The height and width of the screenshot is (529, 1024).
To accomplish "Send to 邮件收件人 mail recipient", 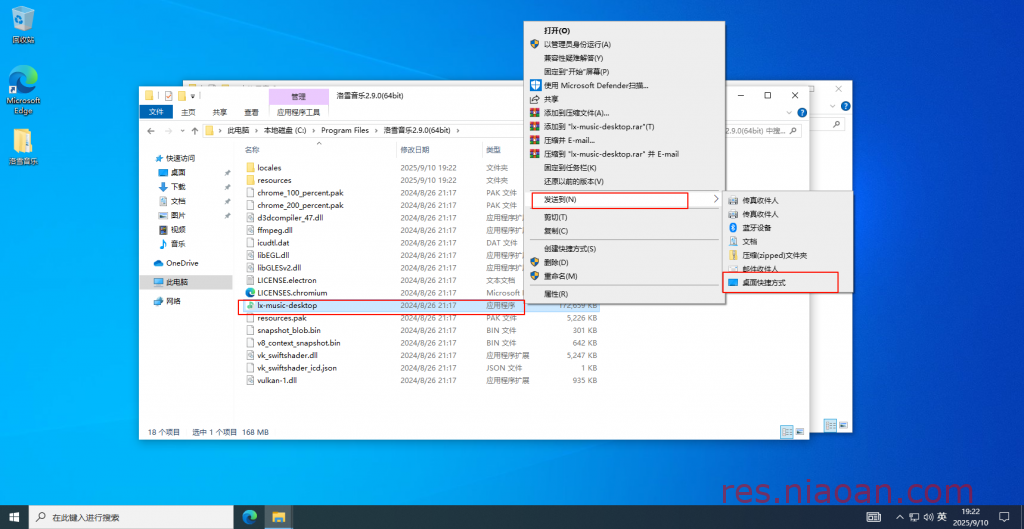I will tap(760, 268).
